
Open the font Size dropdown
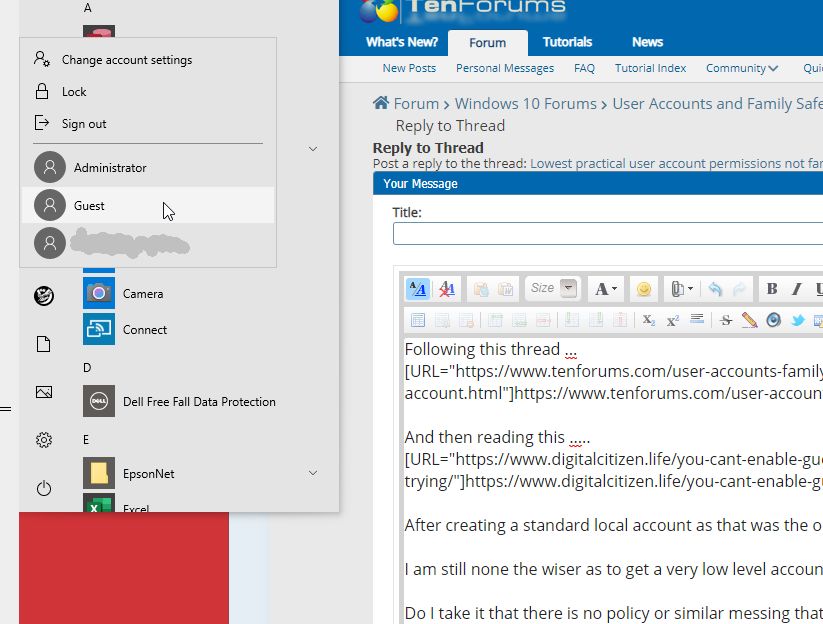click(x=553, y=288)
